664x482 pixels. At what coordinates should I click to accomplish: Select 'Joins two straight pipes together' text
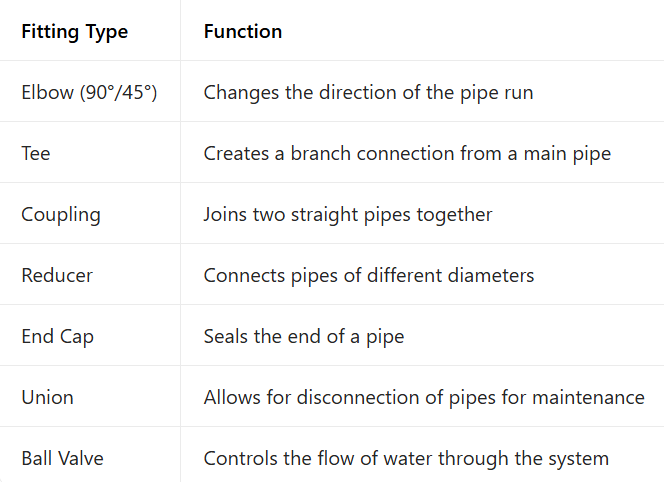pos(348,215)
